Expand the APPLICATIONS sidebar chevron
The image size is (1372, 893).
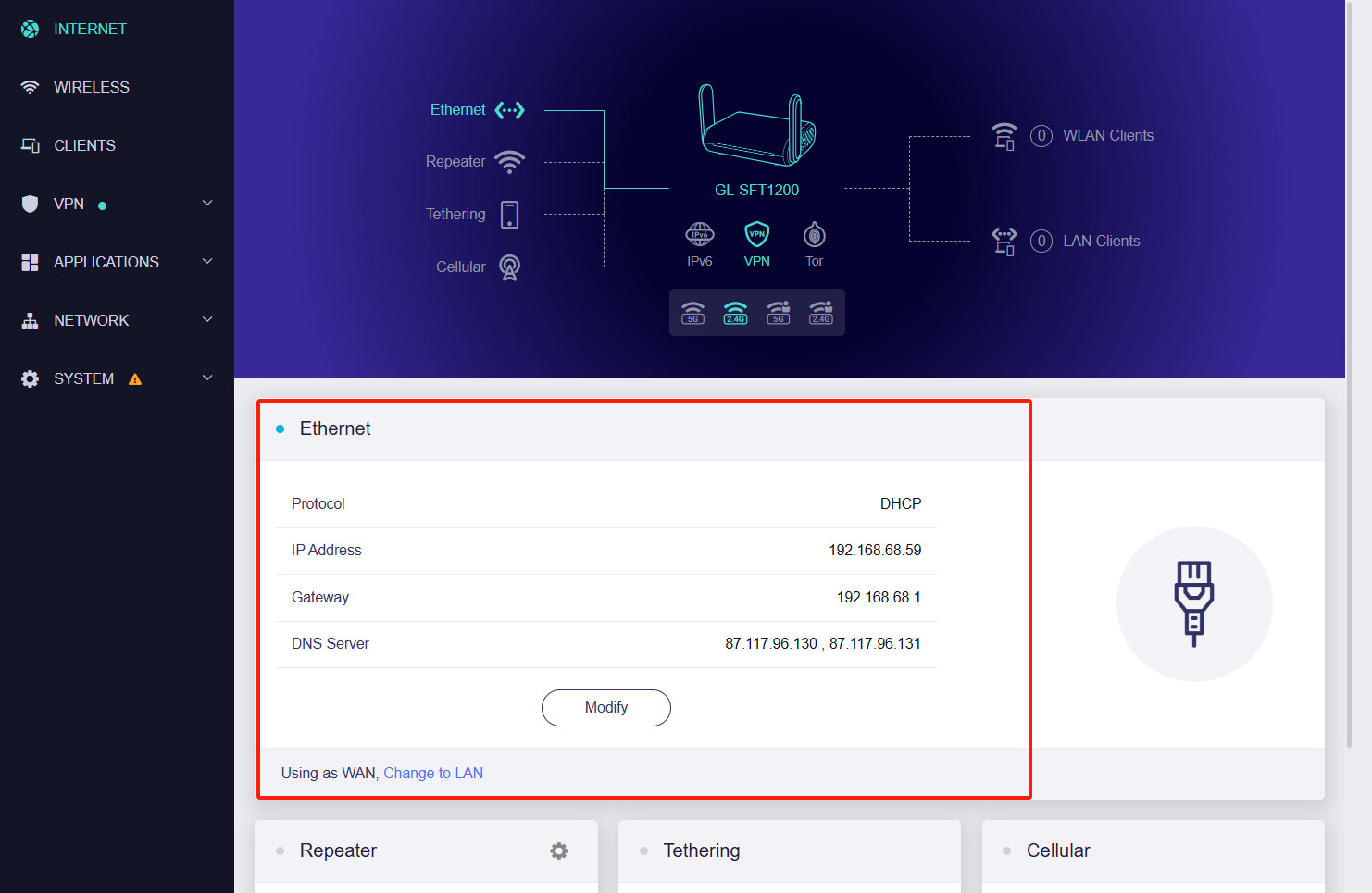207,261
